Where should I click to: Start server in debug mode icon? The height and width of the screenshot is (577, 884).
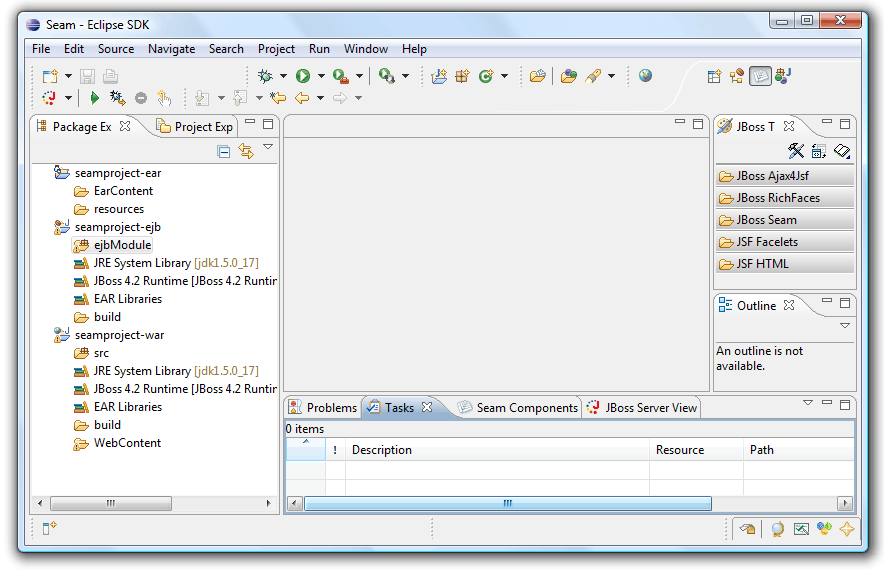[x=117, y=98]
